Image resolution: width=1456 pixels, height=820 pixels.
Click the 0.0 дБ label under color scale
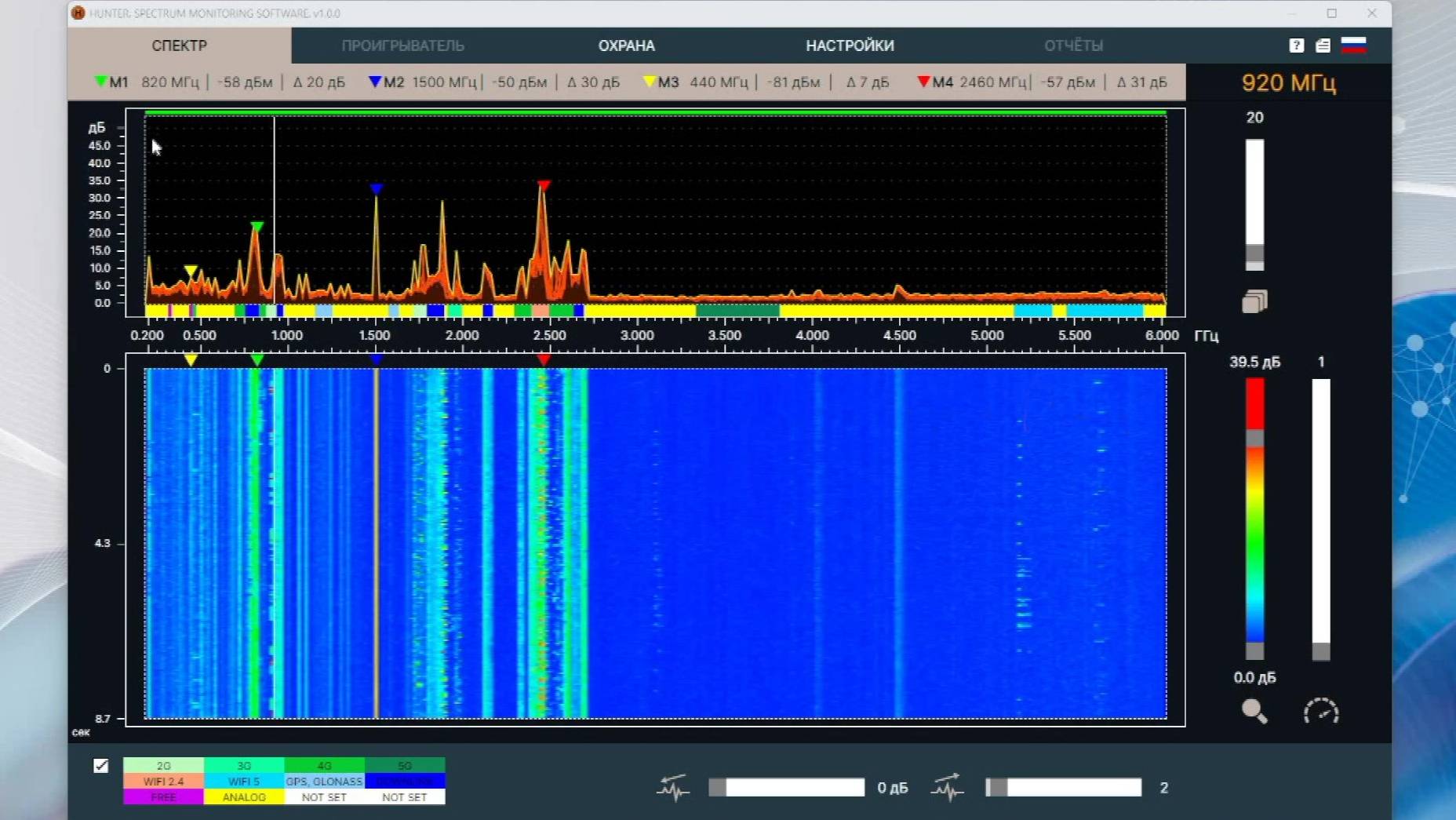pos(1254,677)
